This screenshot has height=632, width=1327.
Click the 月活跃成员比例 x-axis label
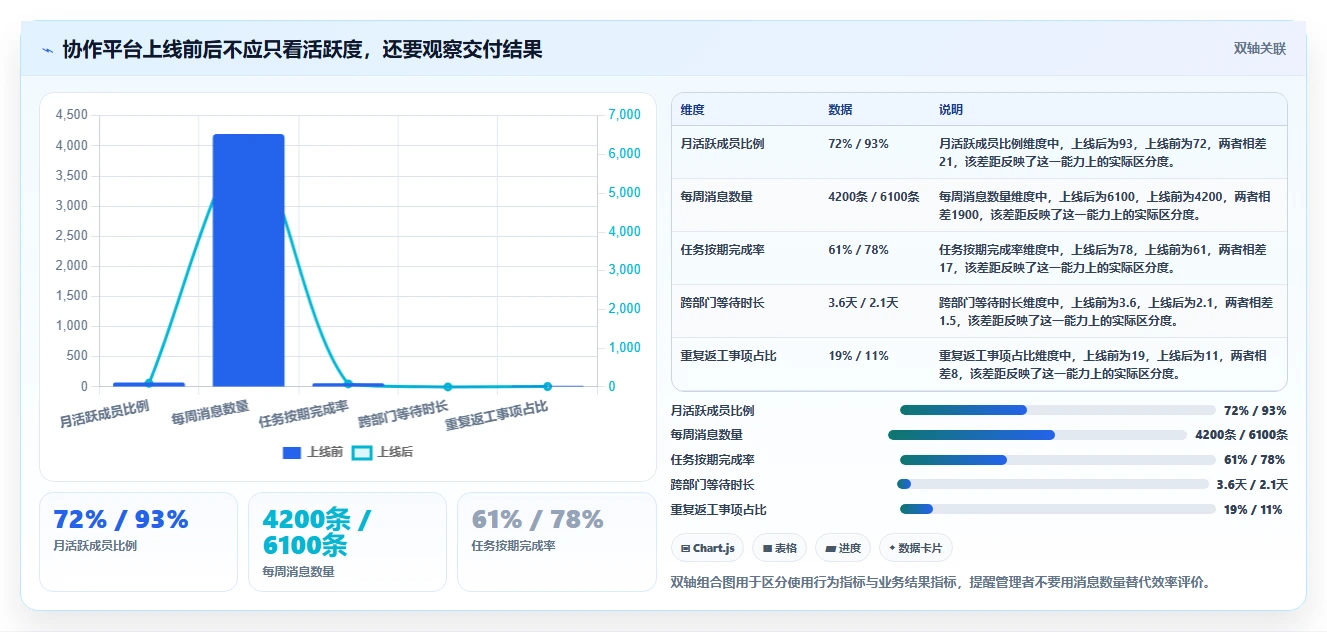click(104, 413)
